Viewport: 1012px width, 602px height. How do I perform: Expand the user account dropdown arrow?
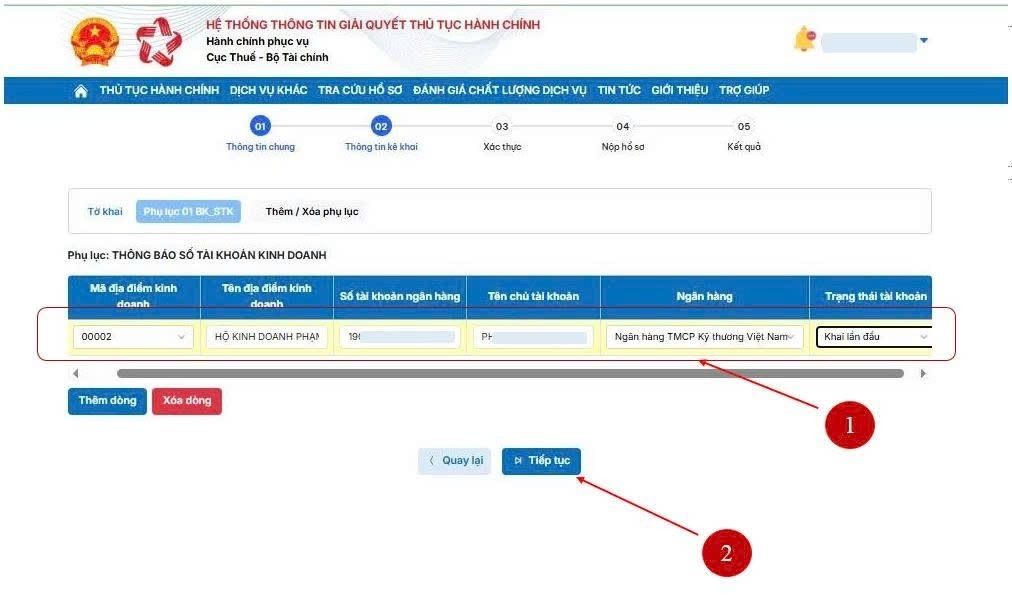923,41
